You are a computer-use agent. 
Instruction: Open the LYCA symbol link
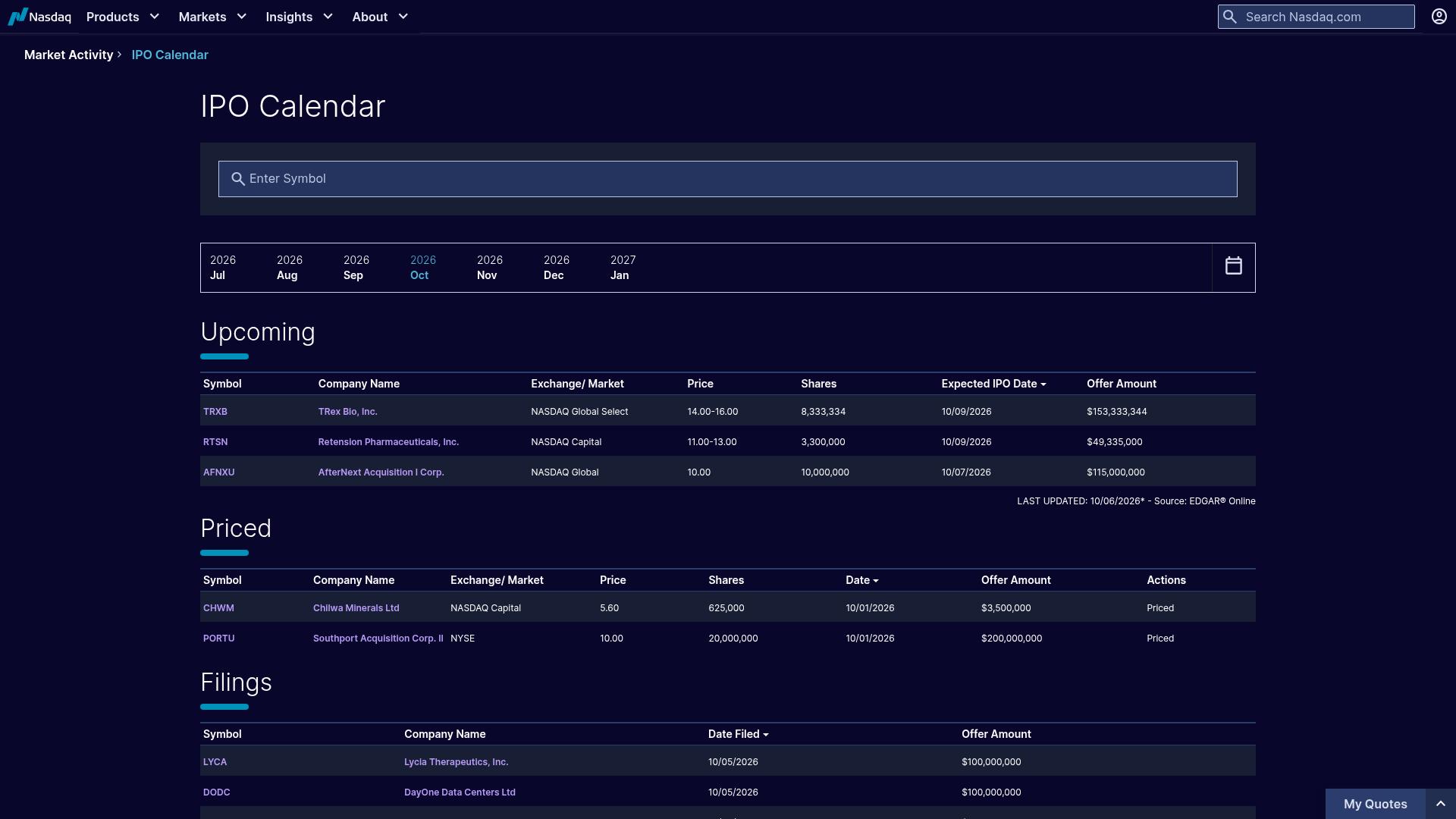[215, 762]
